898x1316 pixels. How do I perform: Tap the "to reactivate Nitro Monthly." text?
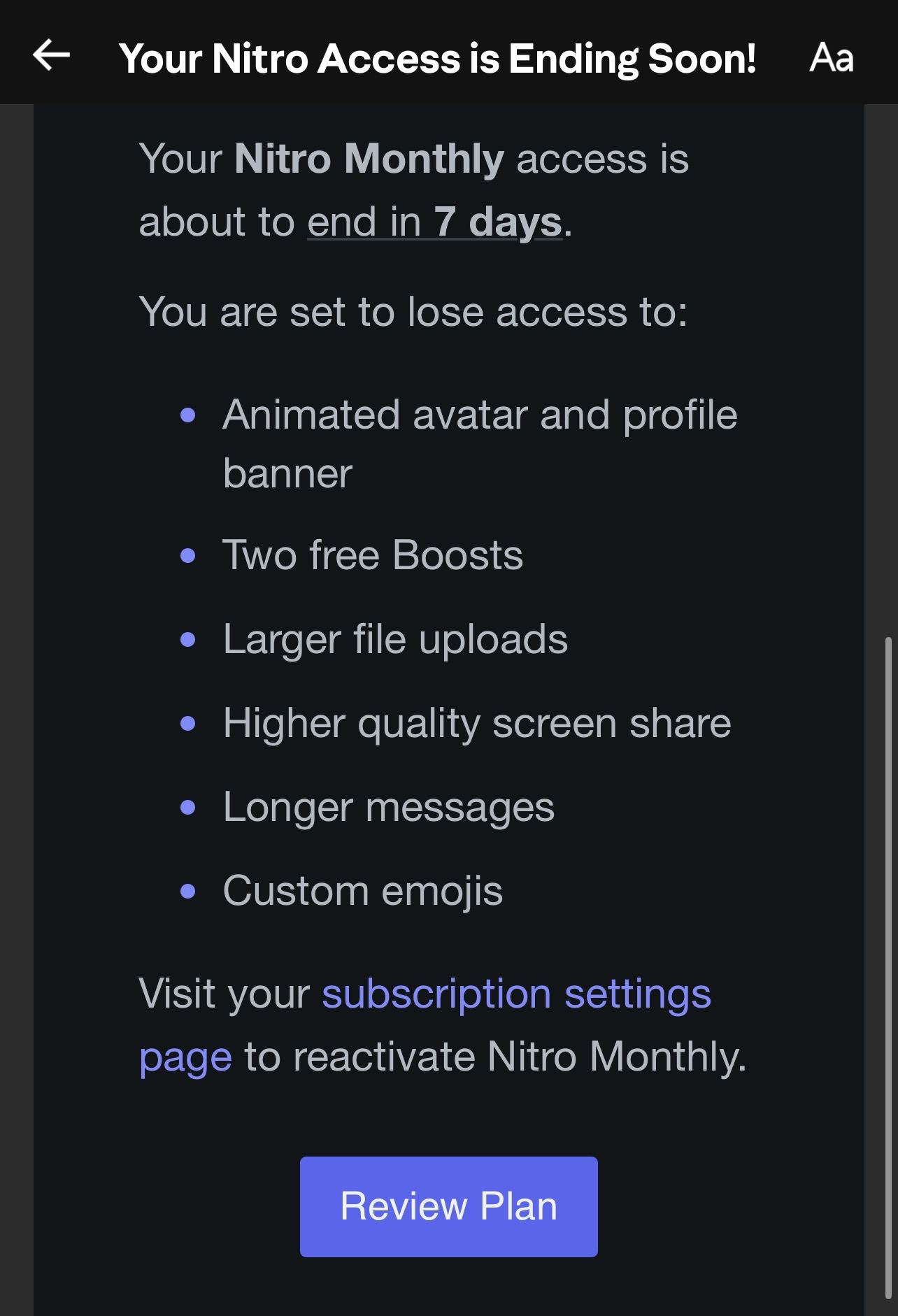pos(494,1057)
